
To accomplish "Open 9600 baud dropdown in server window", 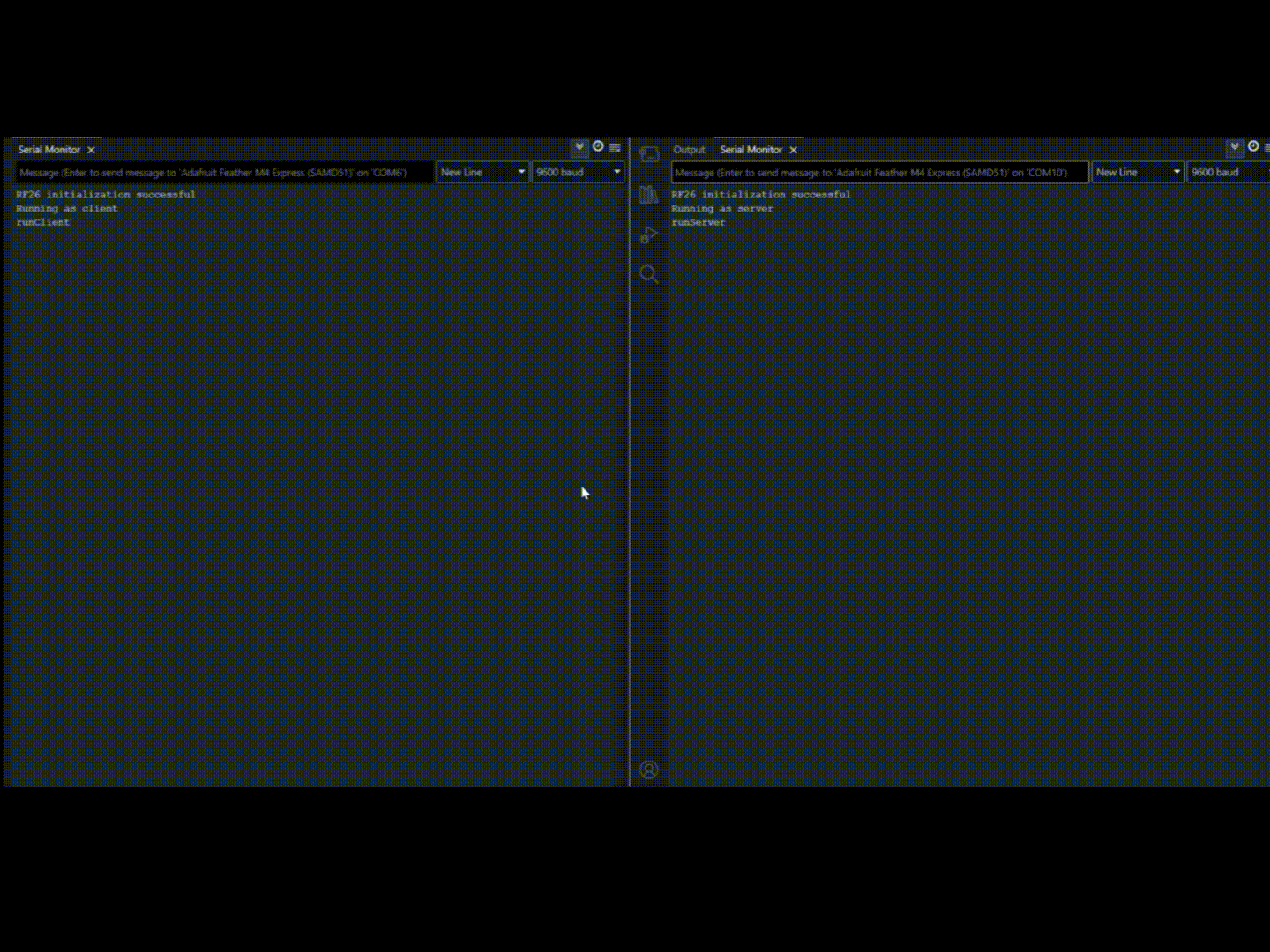I will point(1229,172).
